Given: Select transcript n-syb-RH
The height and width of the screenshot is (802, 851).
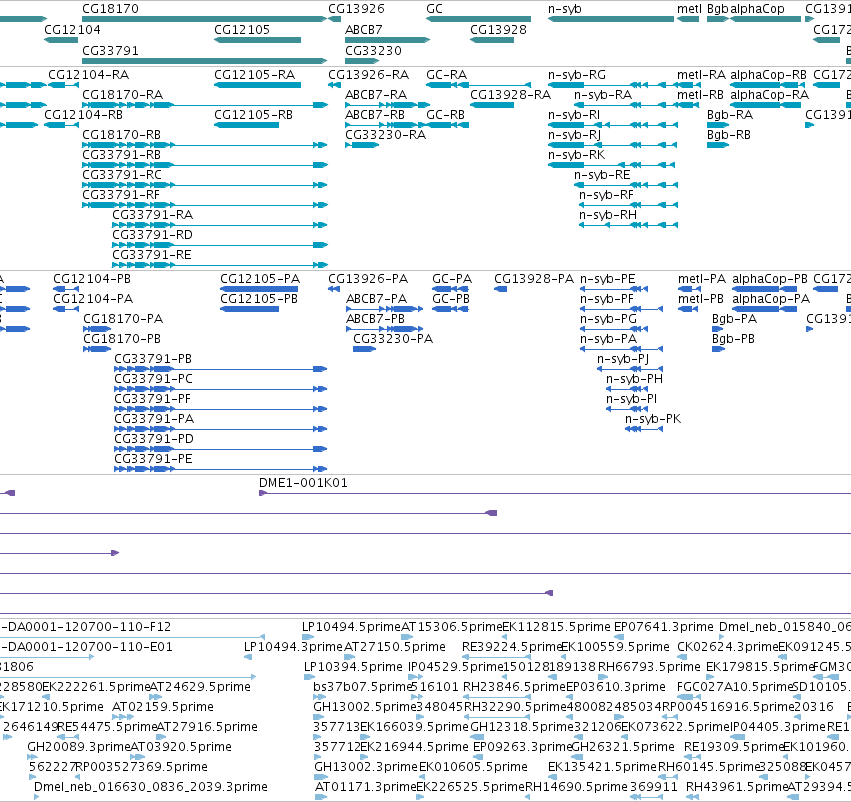Looking at the screenshot, I should click(x=628, y=225).
